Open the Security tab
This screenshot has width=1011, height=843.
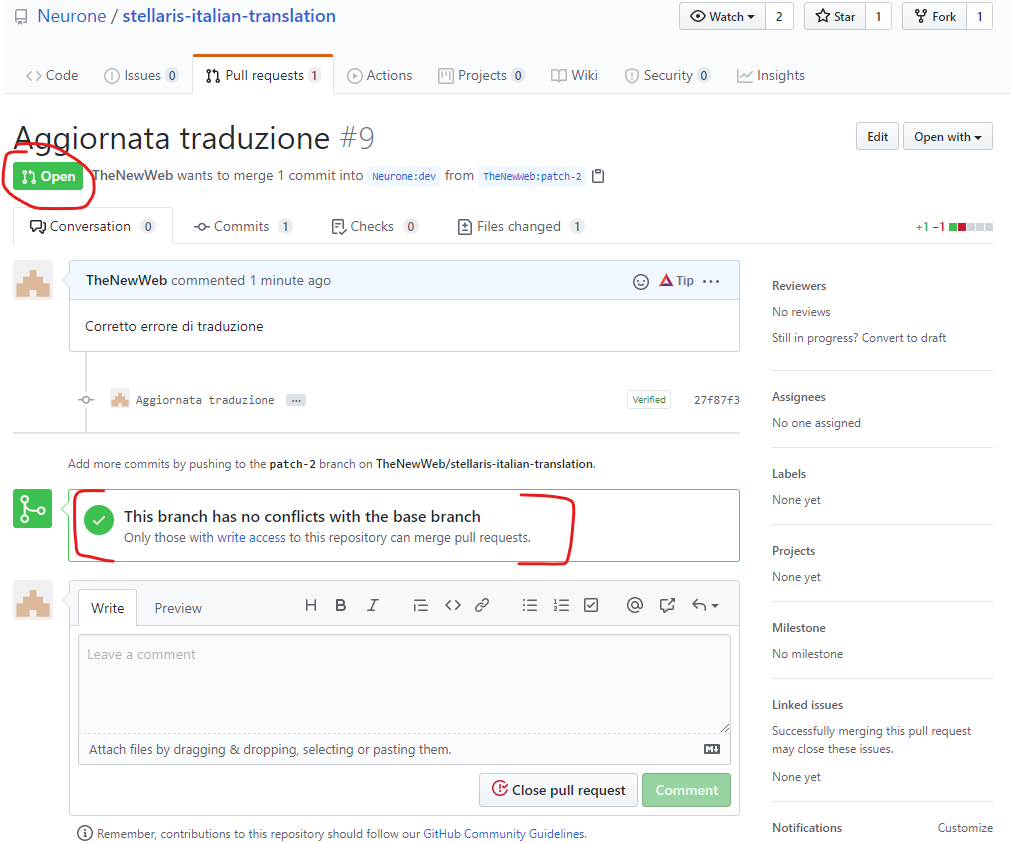click(667, 75)
